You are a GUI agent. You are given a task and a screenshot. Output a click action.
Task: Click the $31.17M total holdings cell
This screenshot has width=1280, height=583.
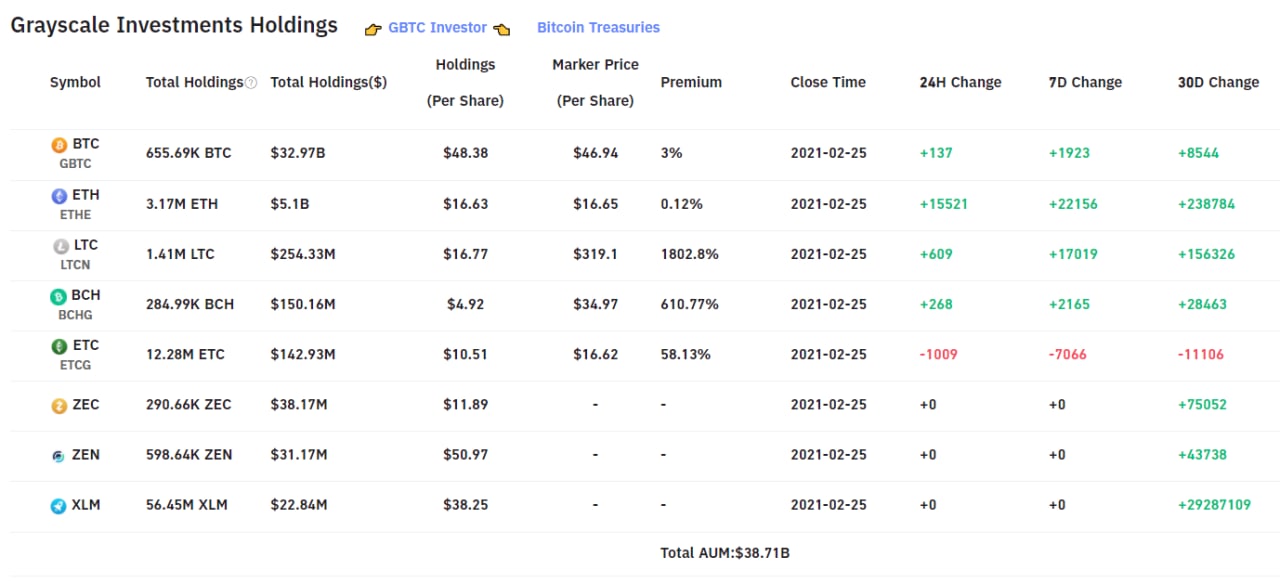tap(299, 455)
